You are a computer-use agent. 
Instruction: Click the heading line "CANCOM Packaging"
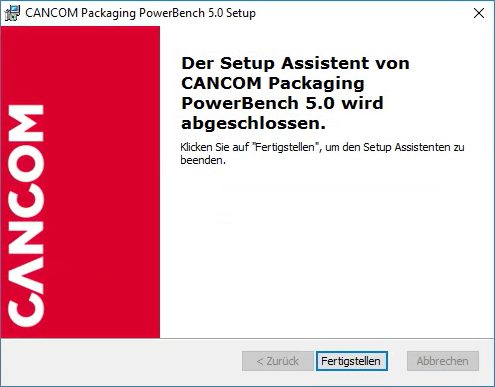coord(273,83)
